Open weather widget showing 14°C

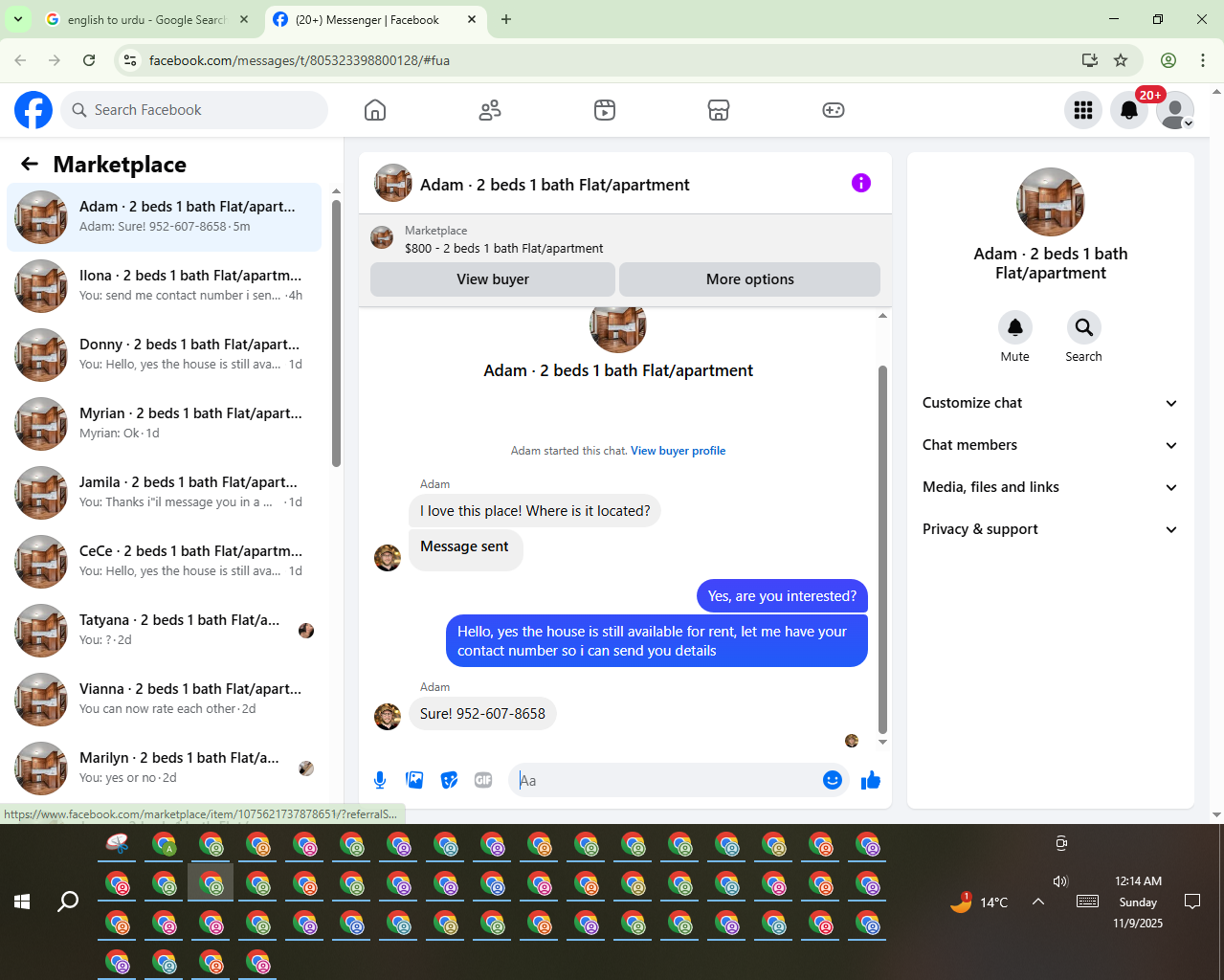coord(979,902)
